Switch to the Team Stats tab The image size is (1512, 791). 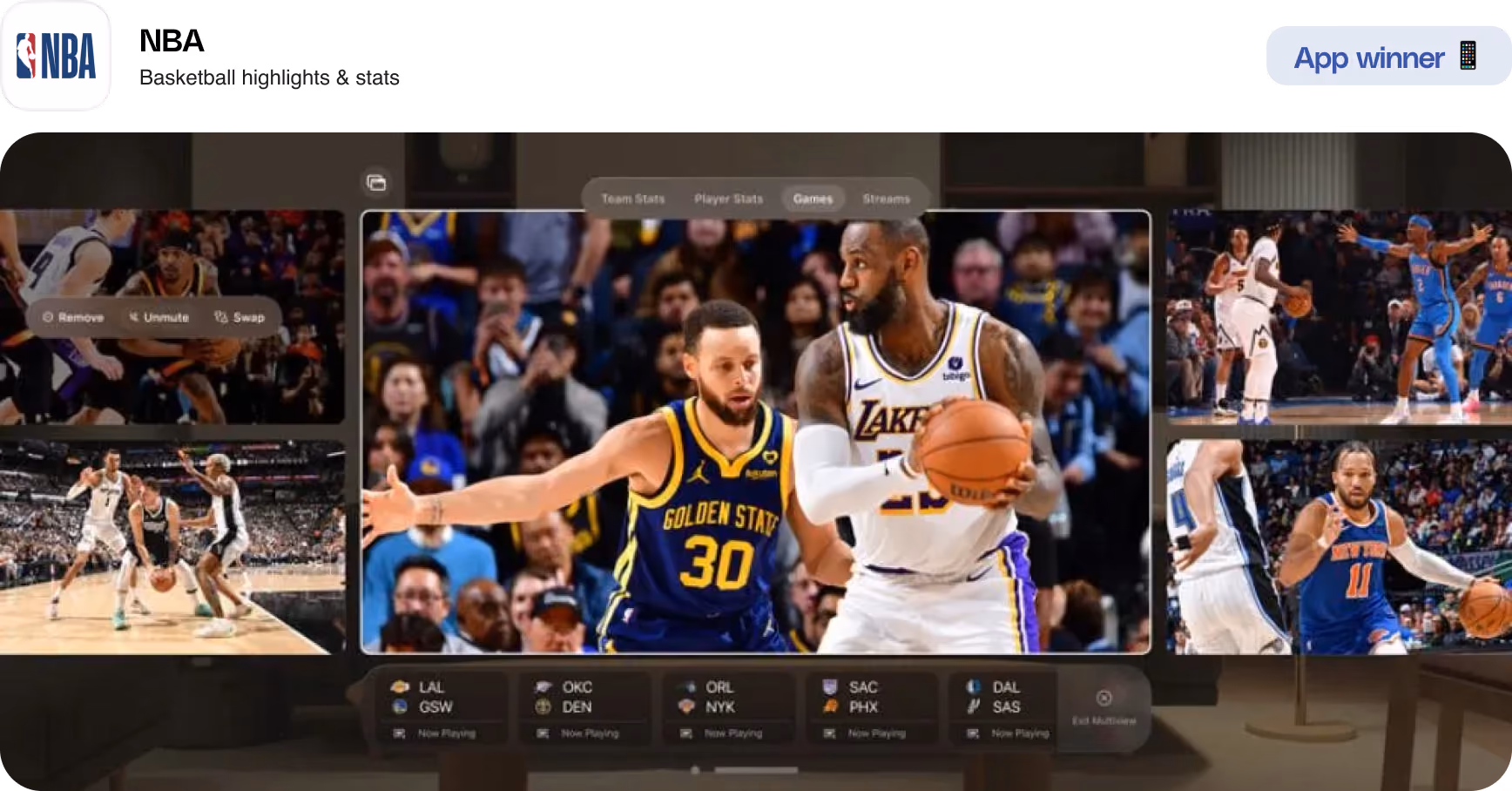pos(633,199)
